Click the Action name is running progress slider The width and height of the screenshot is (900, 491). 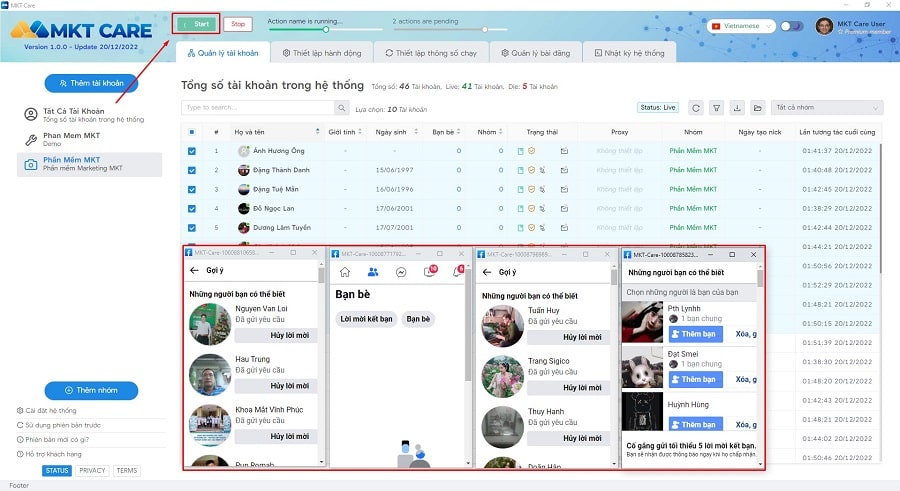[x=325, y=29]
